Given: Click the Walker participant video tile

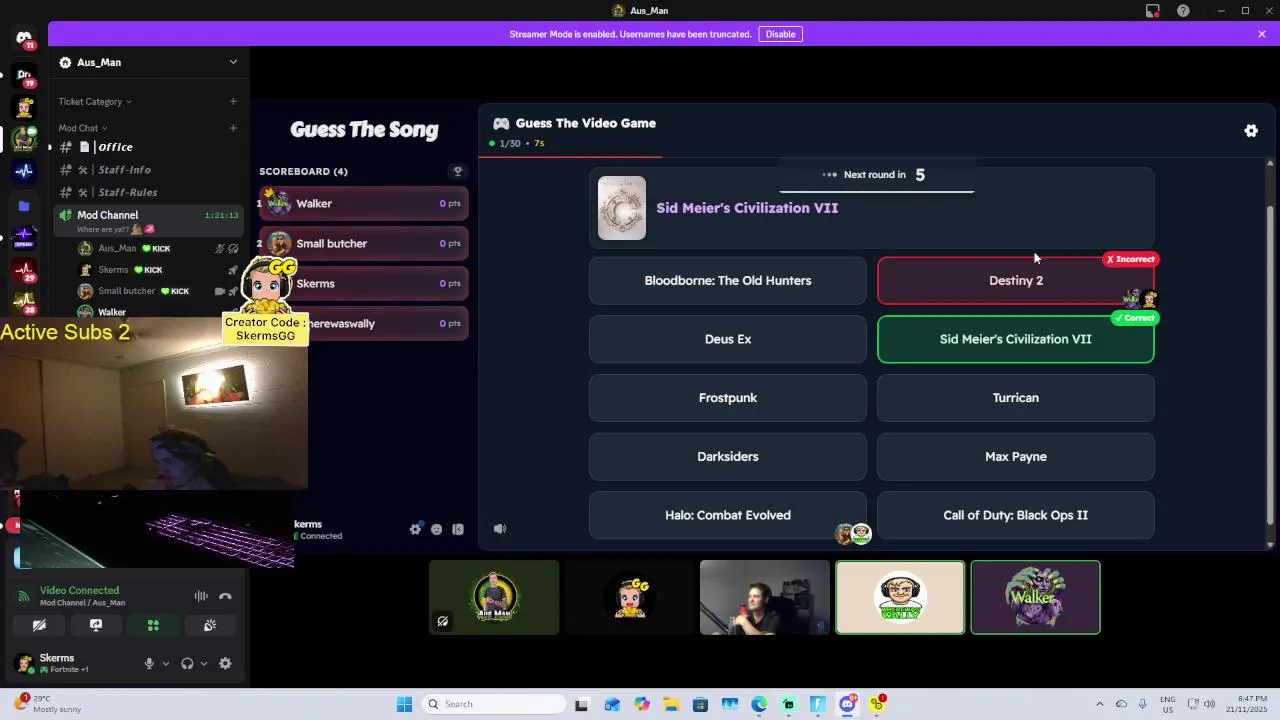Looking at the screenshot, I should 1036,597.
